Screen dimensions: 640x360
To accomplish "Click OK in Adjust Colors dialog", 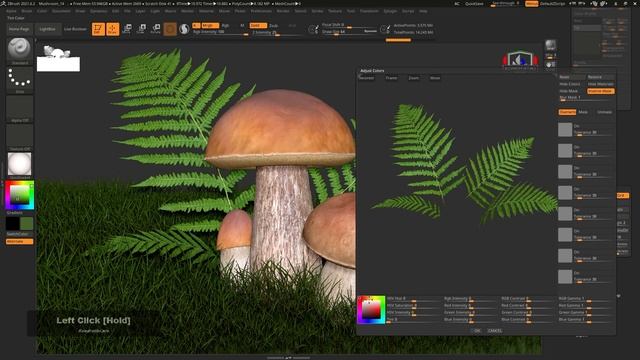I will click(x=477, y=331).
